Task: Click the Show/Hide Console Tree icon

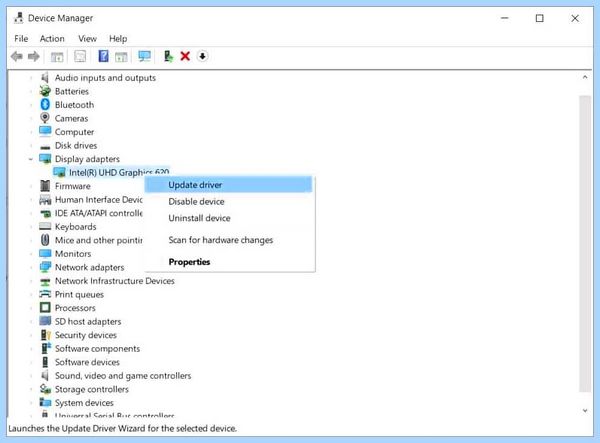Action: coord(57,57)
